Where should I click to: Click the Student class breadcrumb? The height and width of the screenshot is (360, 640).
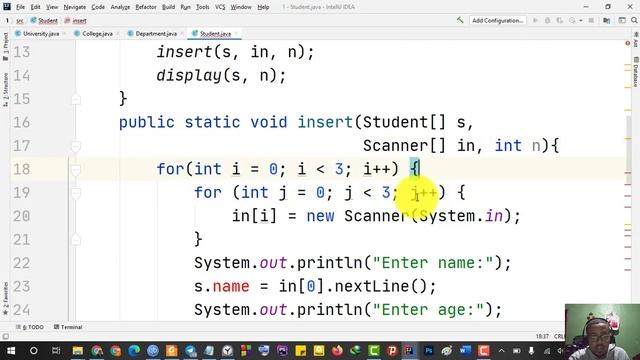coord(44,20)
